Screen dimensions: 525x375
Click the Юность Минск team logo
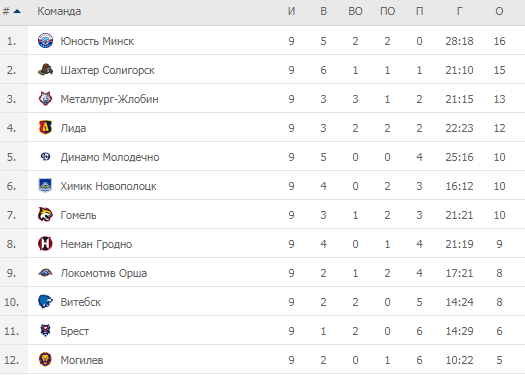[x=45, y=41]
